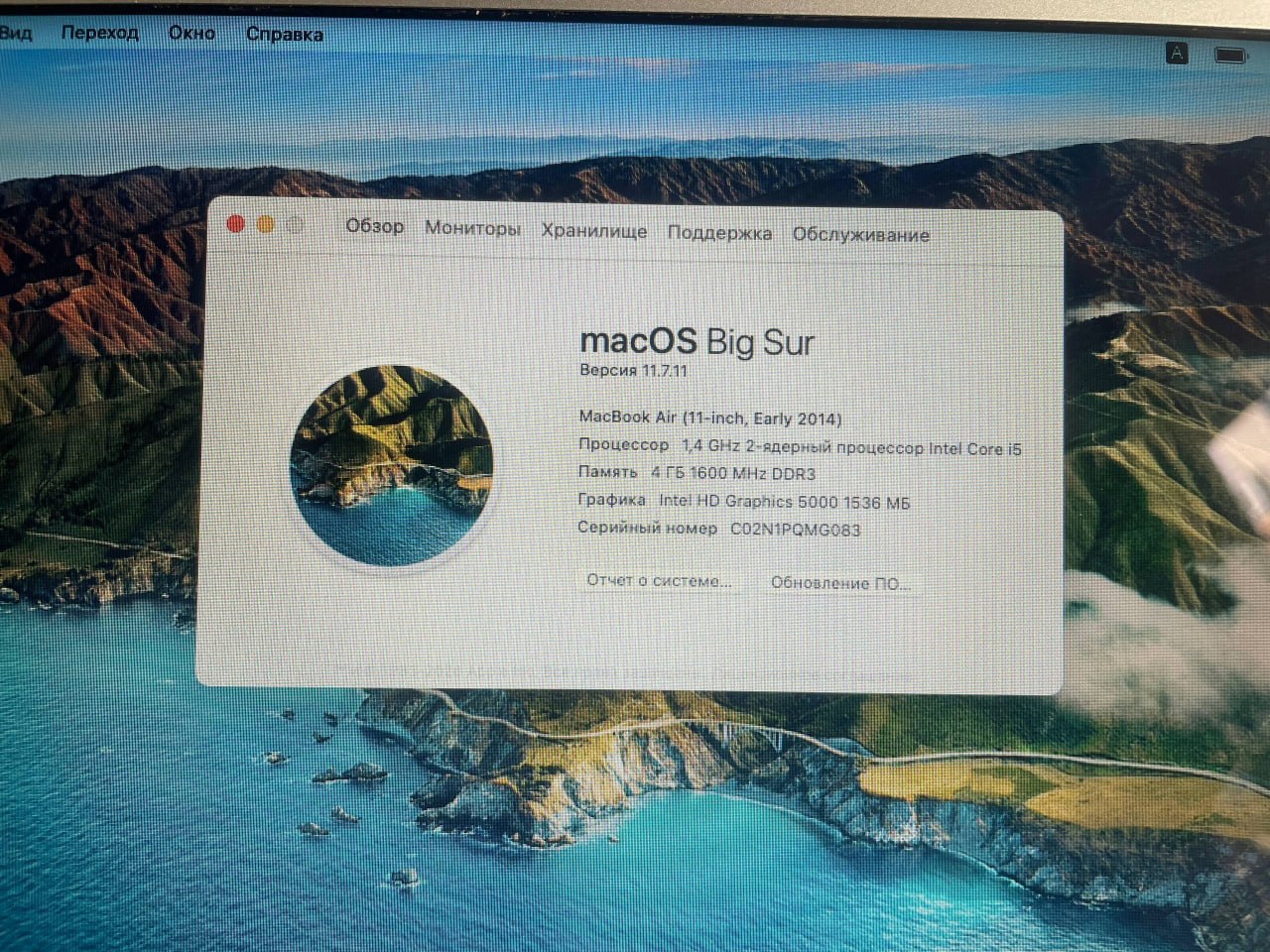This screenshot has width=1270, height=952.
Task: Click the yellow minimize button of the window
Action: point(265,225)
